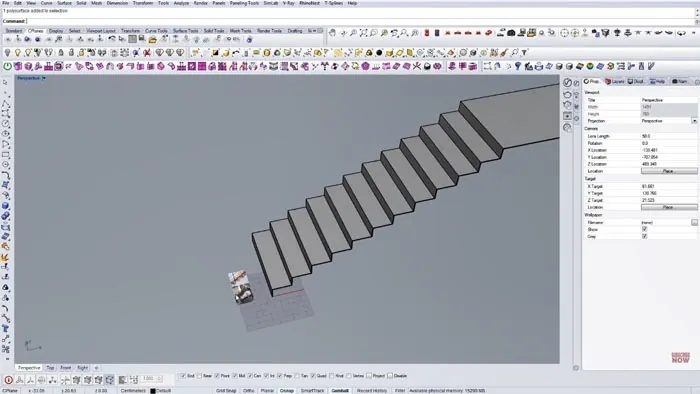Image resolution: width=700 pixels, height=394 pixels.
Task: Click the paintbrush icon in toolbar
Action: pos(504,53)
